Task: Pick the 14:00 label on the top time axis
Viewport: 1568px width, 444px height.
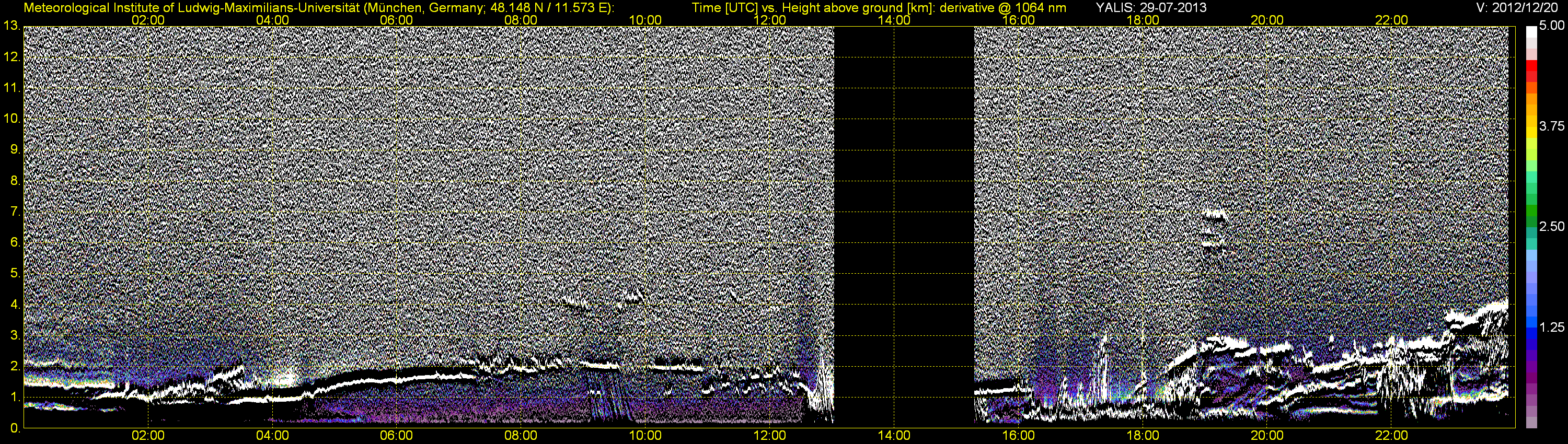Action: pos(894,20)
